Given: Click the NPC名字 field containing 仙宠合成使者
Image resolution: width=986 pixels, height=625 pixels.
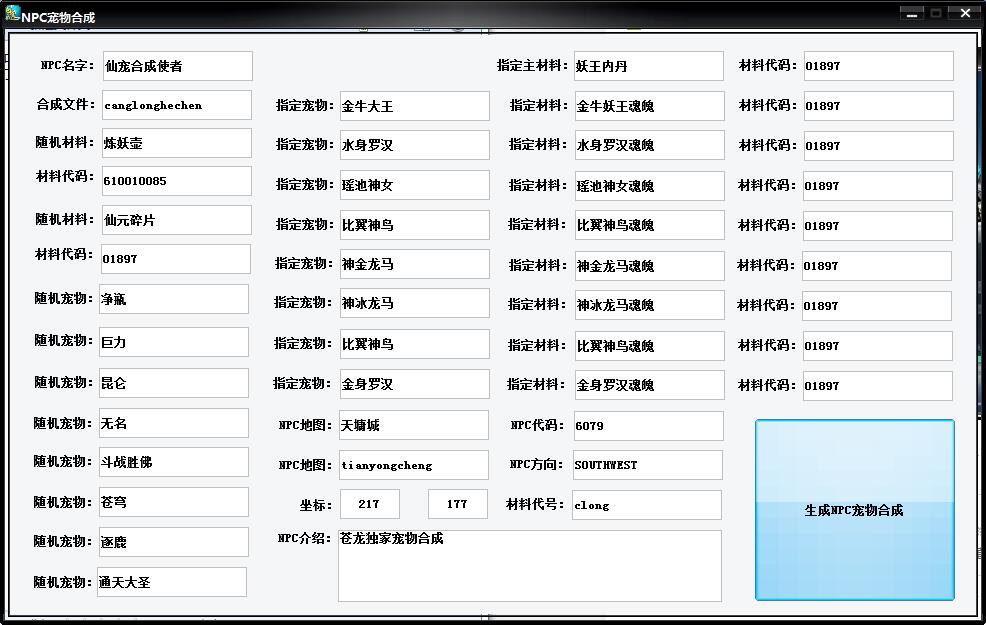Looking at the screenshot, I should point(176,66).
